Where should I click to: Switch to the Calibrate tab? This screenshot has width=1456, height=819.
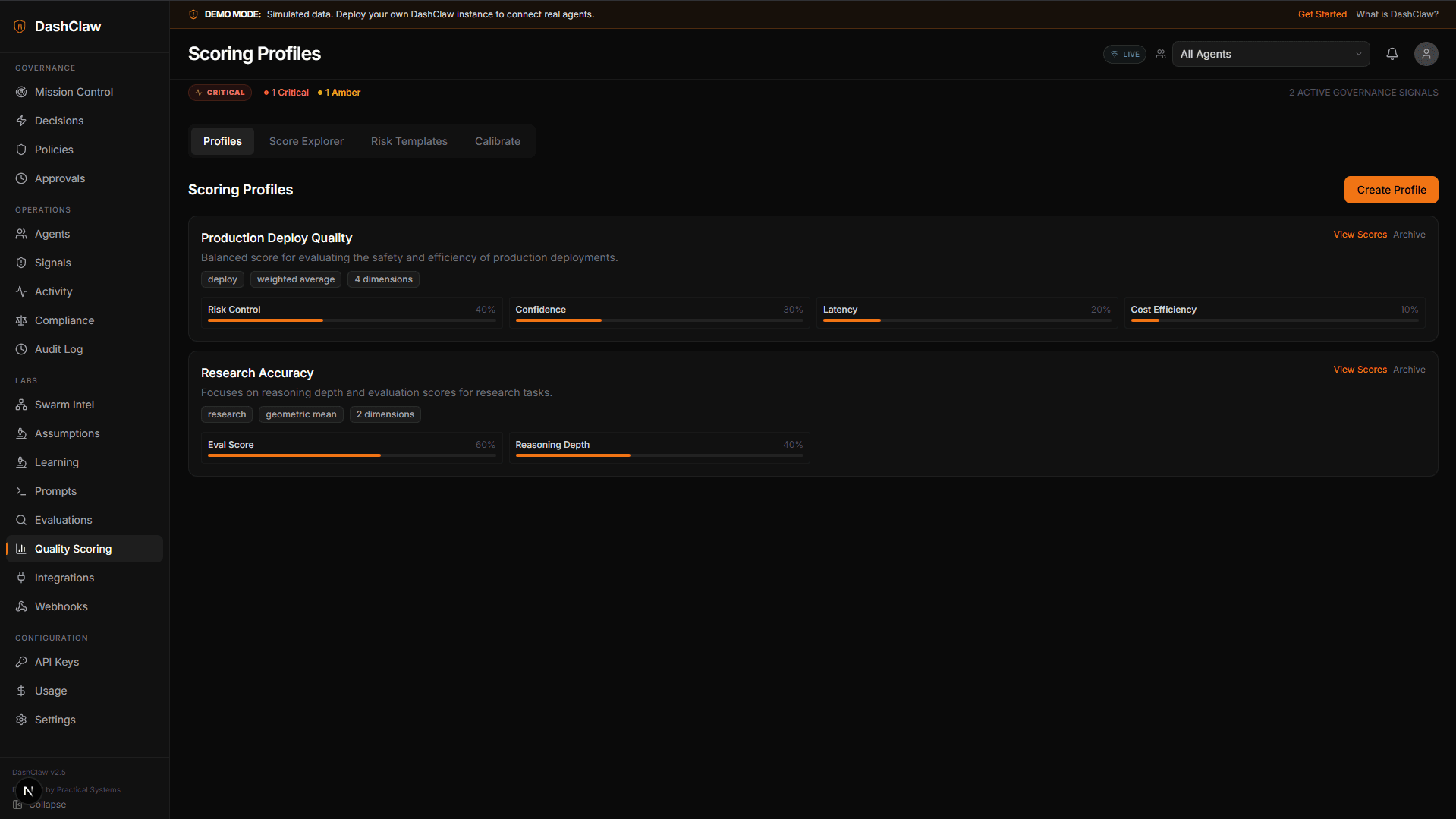497,141
